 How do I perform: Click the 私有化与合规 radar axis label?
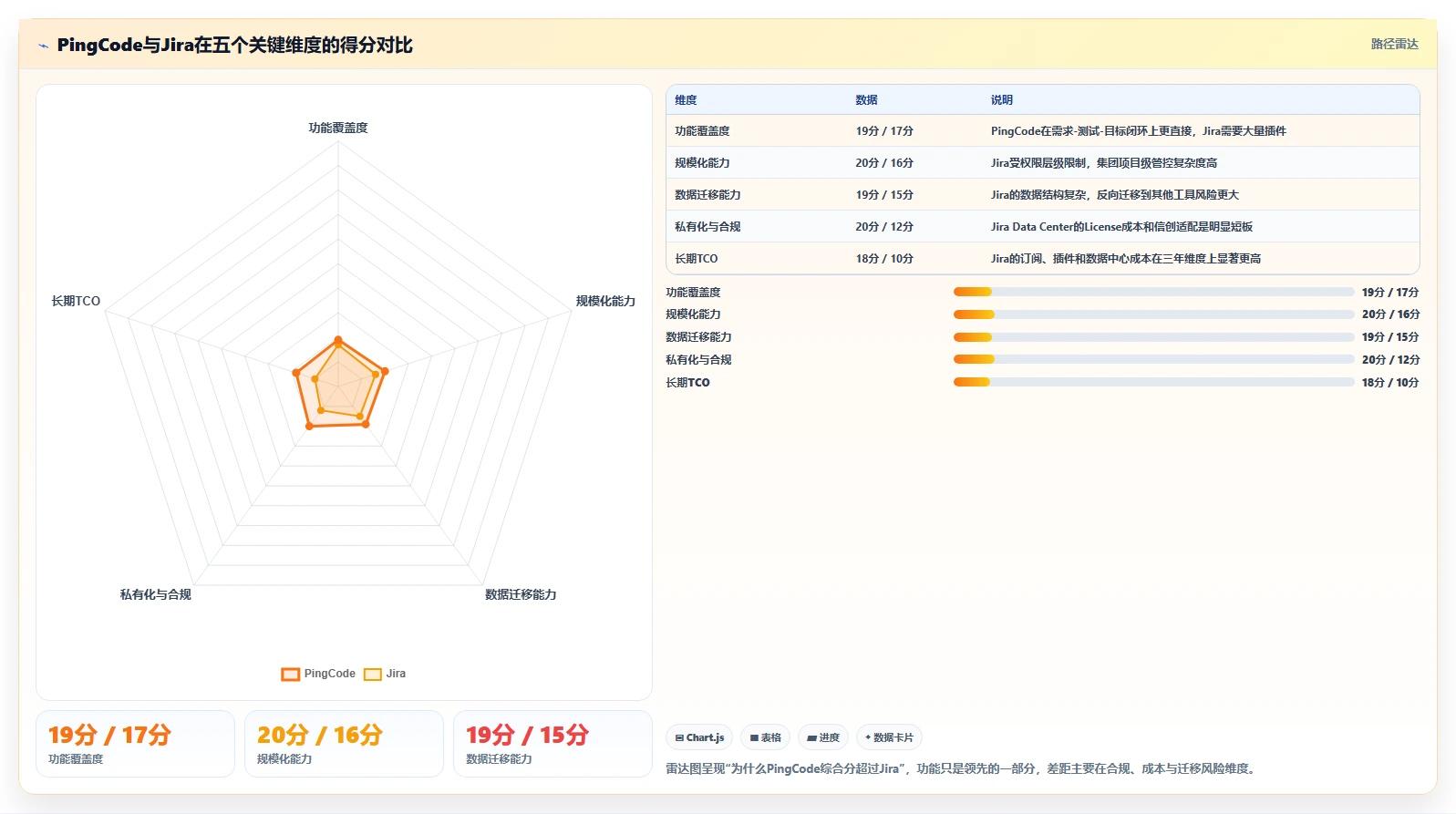156,594
